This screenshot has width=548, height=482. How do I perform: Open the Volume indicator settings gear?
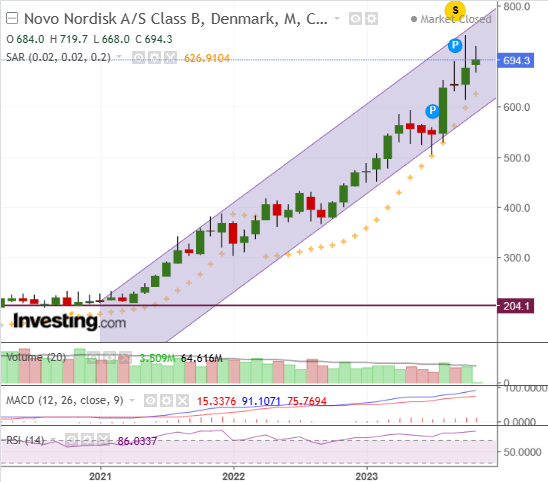(109, 358)
